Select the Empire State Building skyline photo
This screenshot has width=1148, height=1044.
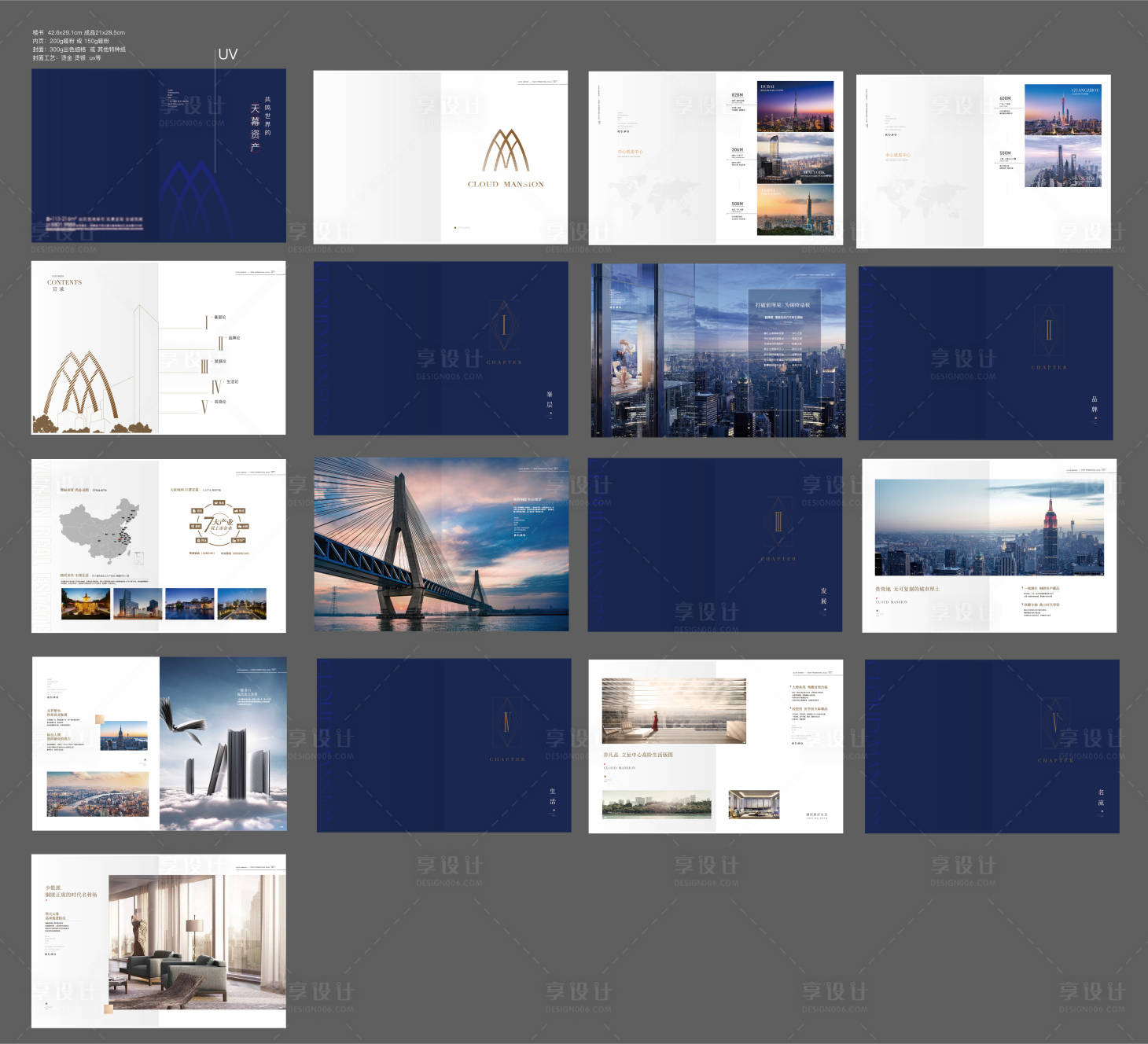(x=989, y=528)
